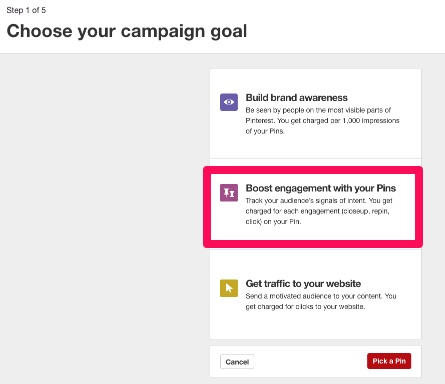Click the Cancel button
The image size is (445, 384).
click(x=237, y=362)
